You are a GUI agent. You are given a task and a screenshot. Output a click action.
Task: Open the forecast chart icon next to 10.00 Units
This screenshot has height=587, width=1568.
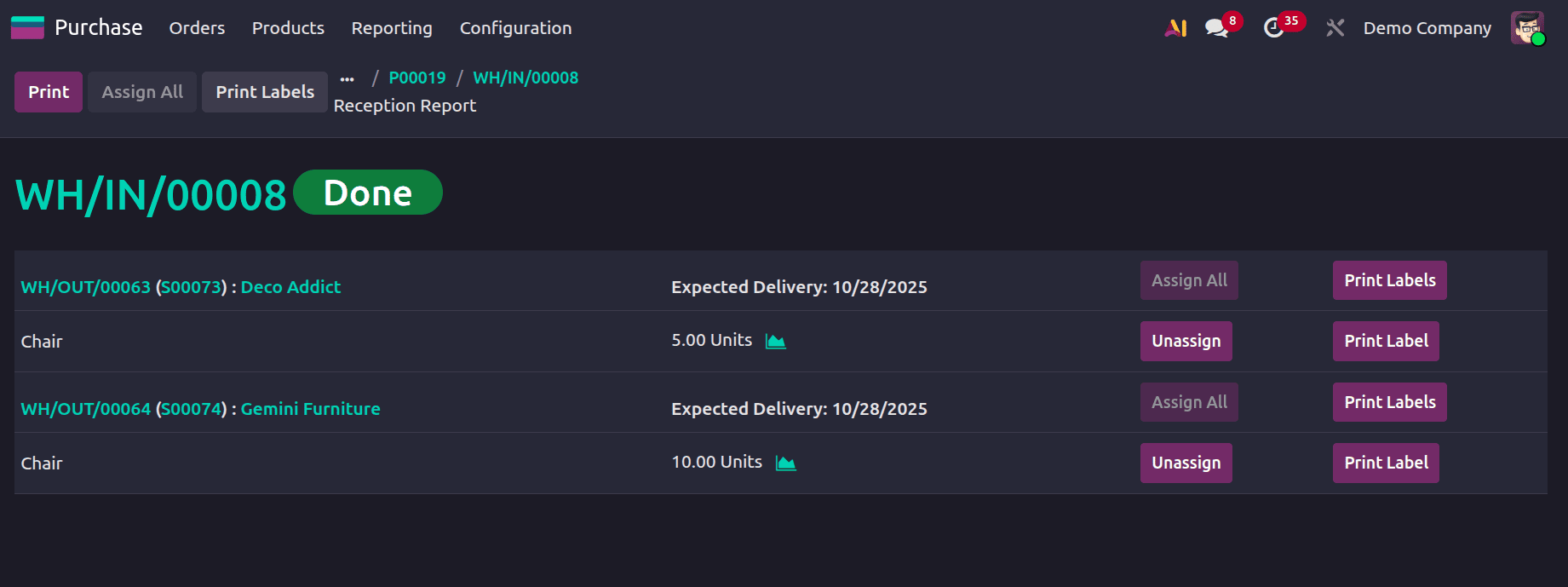pyautogui.click(x=785, y=462)
